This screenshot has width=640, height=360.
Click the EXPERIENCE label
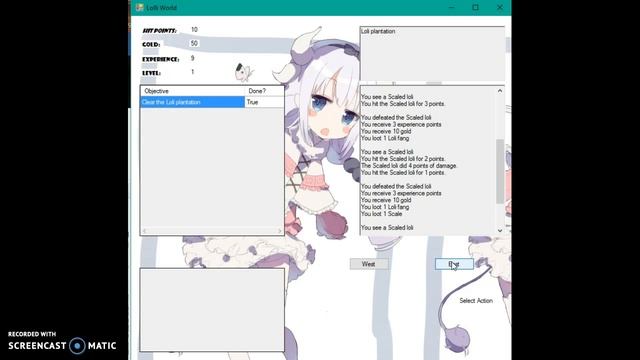point(160,59)
